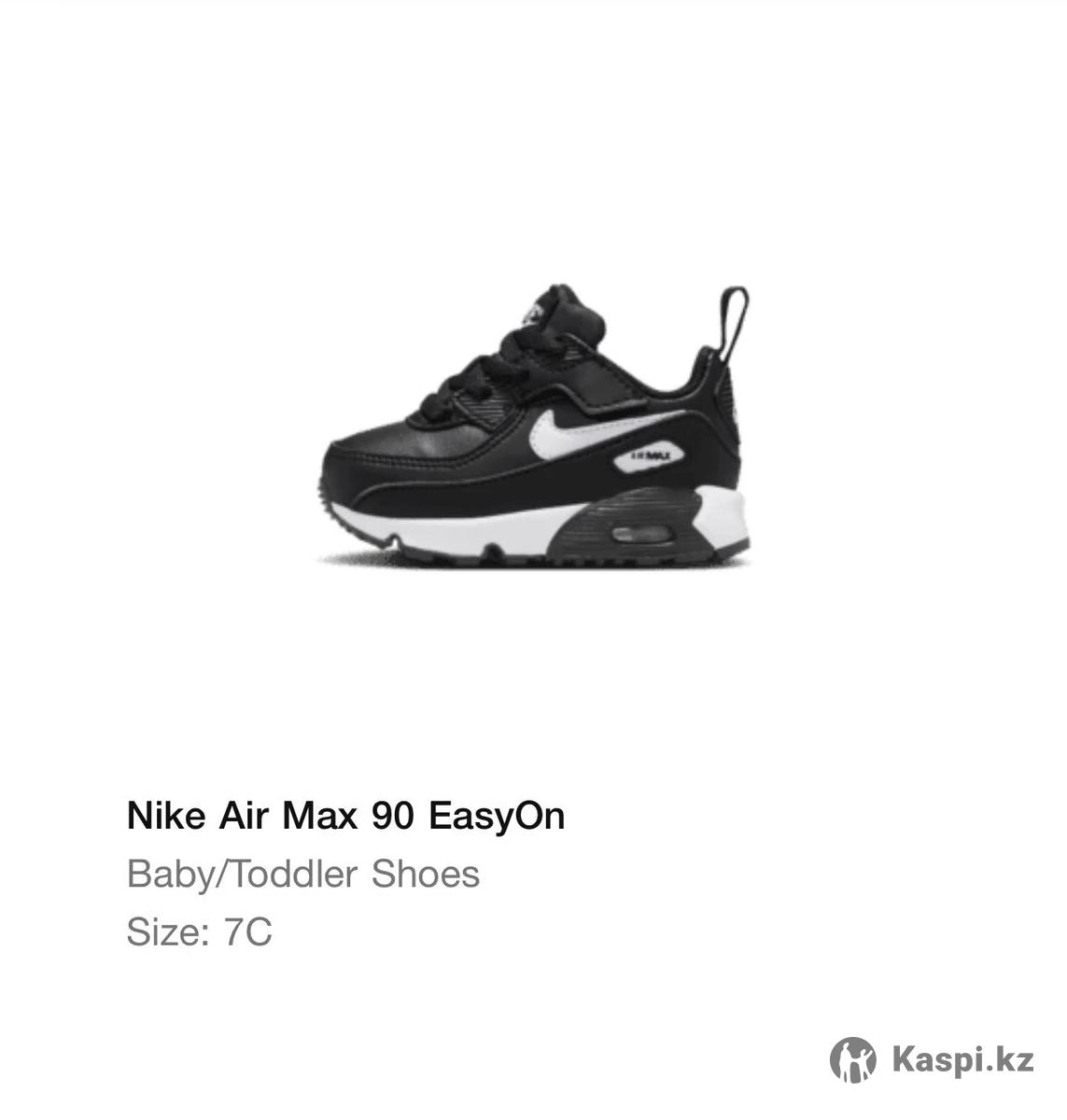Open the black sneaker product image
The width and height of the screenshot is (1067, 1120).
pyautogui.click(x=532, y=426)
